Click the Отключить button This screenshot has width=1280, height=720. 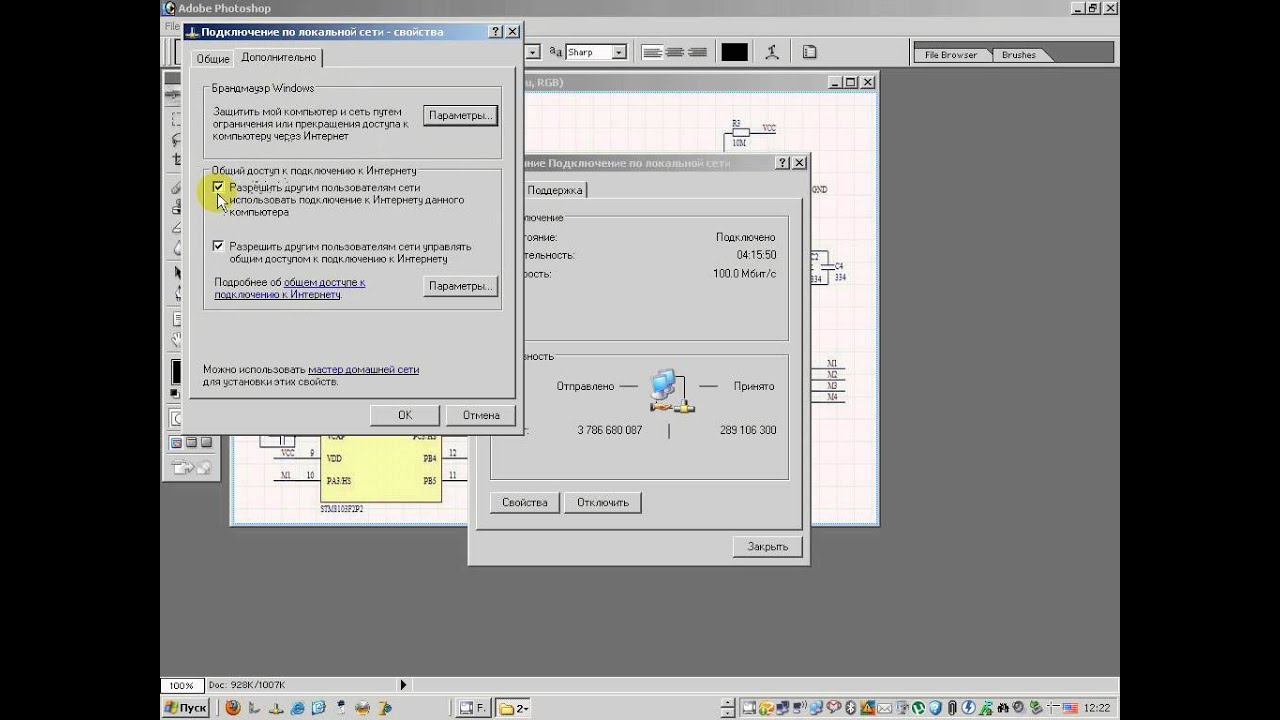pos(603,502)
